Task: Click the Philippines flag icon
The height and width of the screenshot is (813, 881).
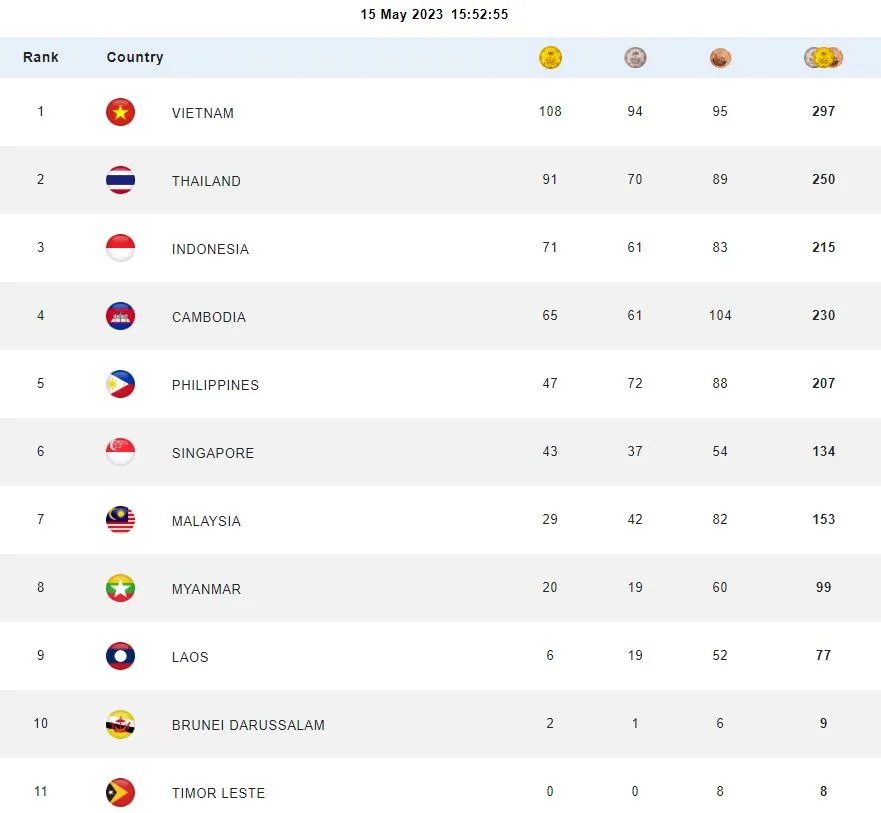Action: pos(121,384)
